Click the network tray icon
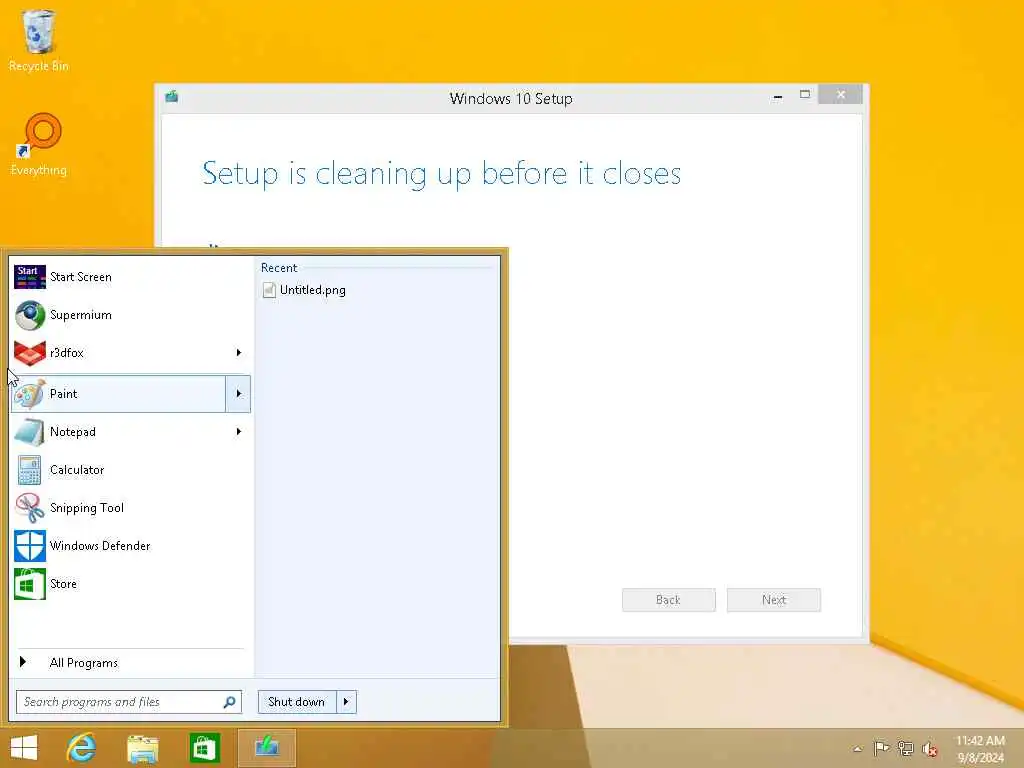The image size is (1024, 768). click(x=905, y=748)
